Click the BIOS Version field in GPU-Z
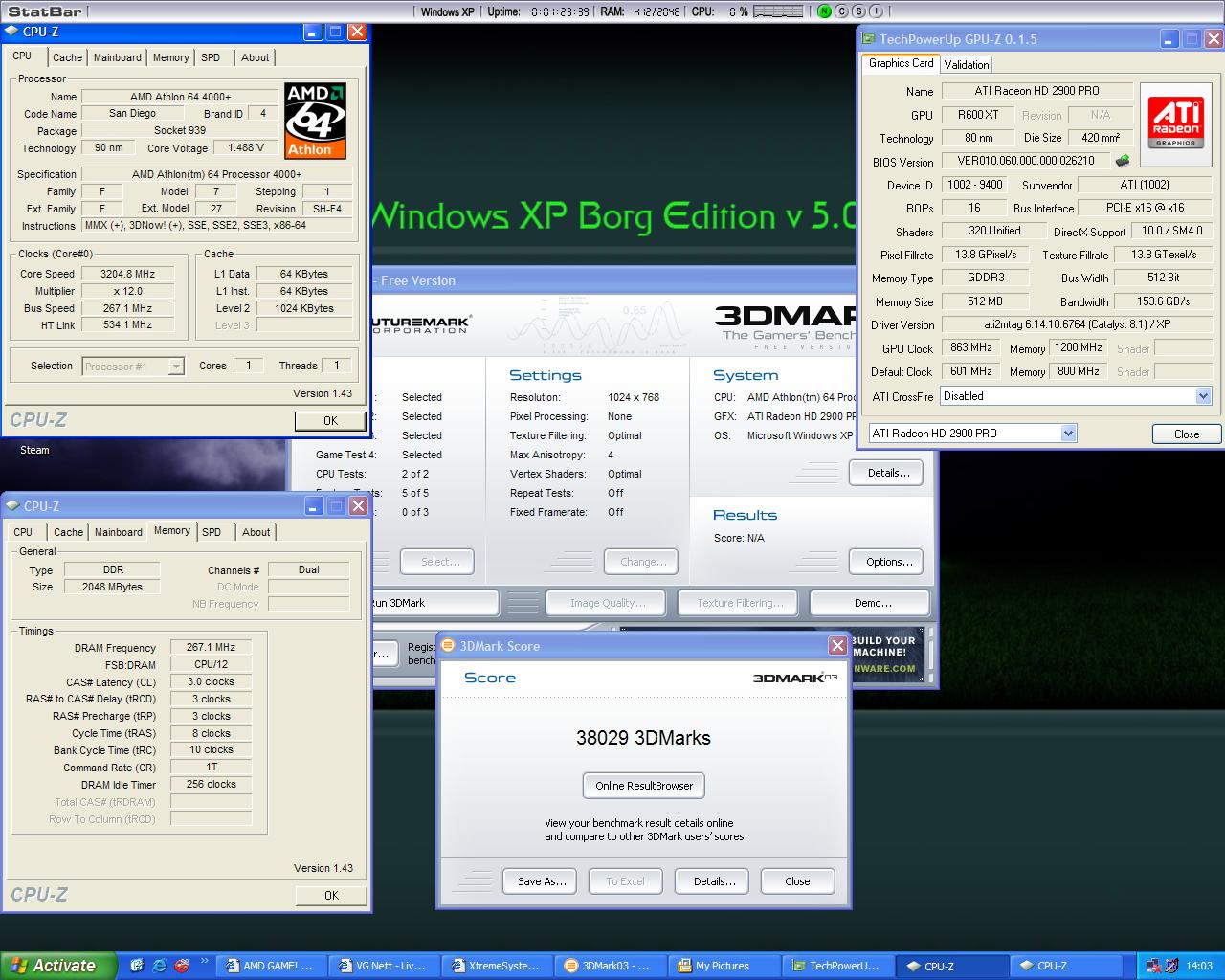Viewport: 1225px width, 980px height. click(x=1026, y=161)
